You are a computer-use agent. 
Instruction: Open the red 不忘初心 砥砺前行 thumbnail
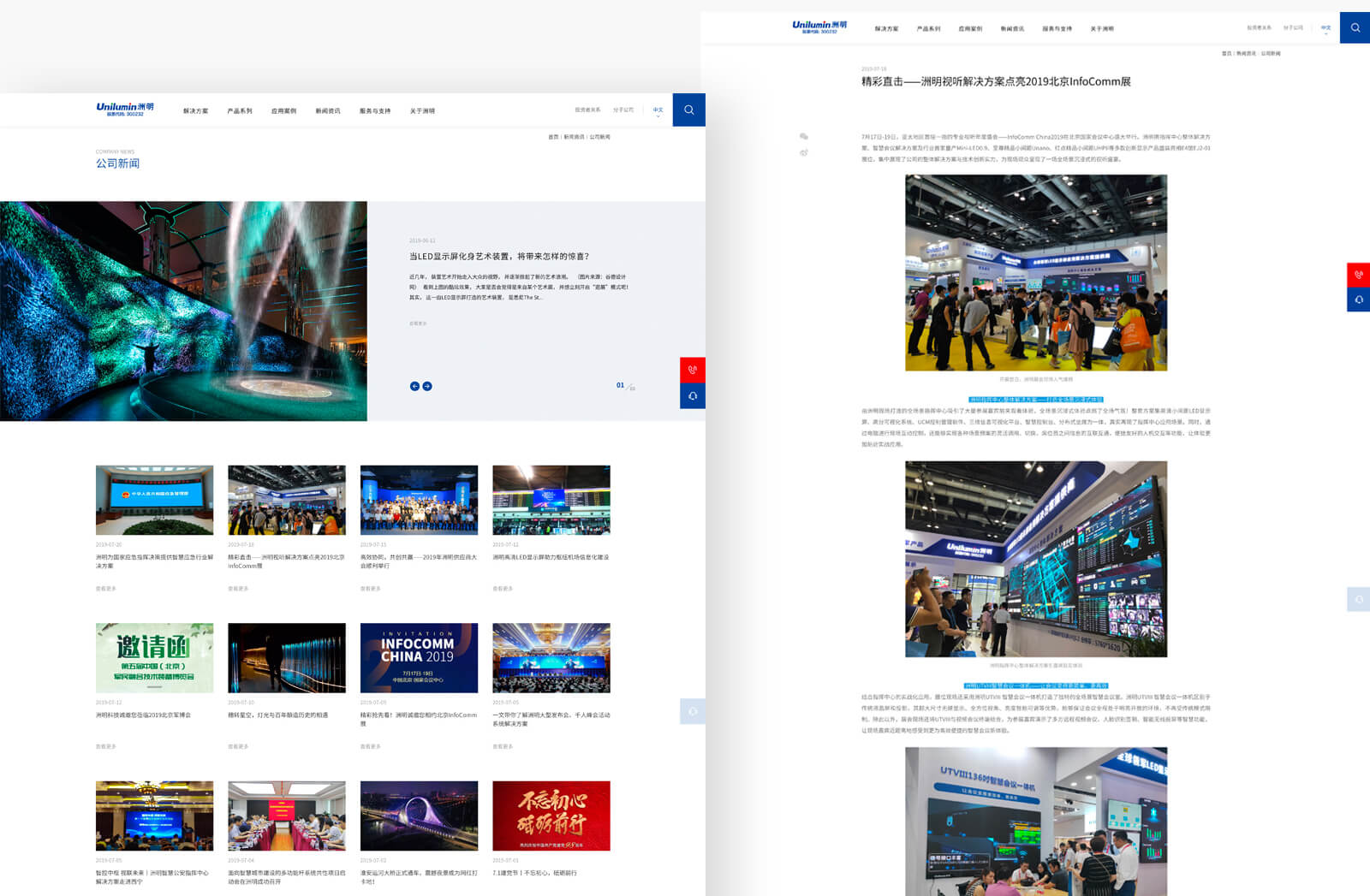click(x=551, y=816)
